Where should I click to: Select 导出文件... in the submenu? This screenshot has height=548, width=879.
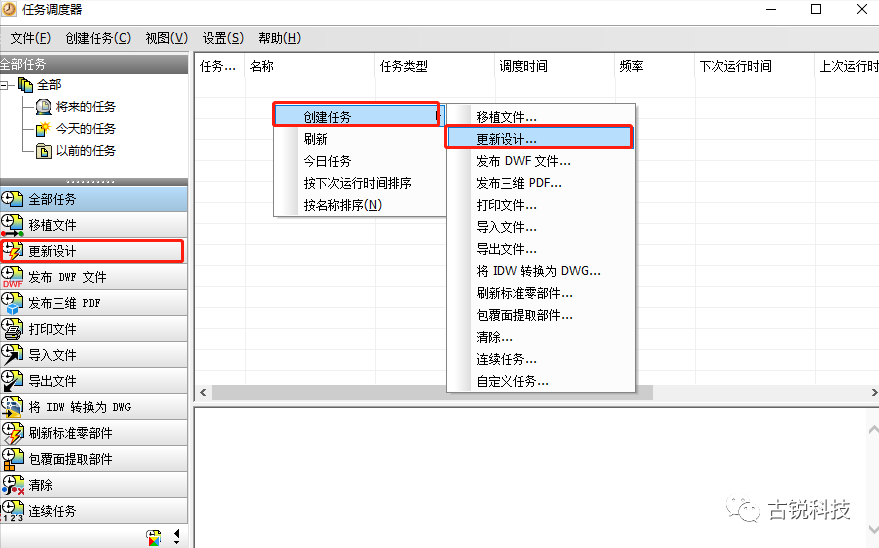[x=541, y=249]
